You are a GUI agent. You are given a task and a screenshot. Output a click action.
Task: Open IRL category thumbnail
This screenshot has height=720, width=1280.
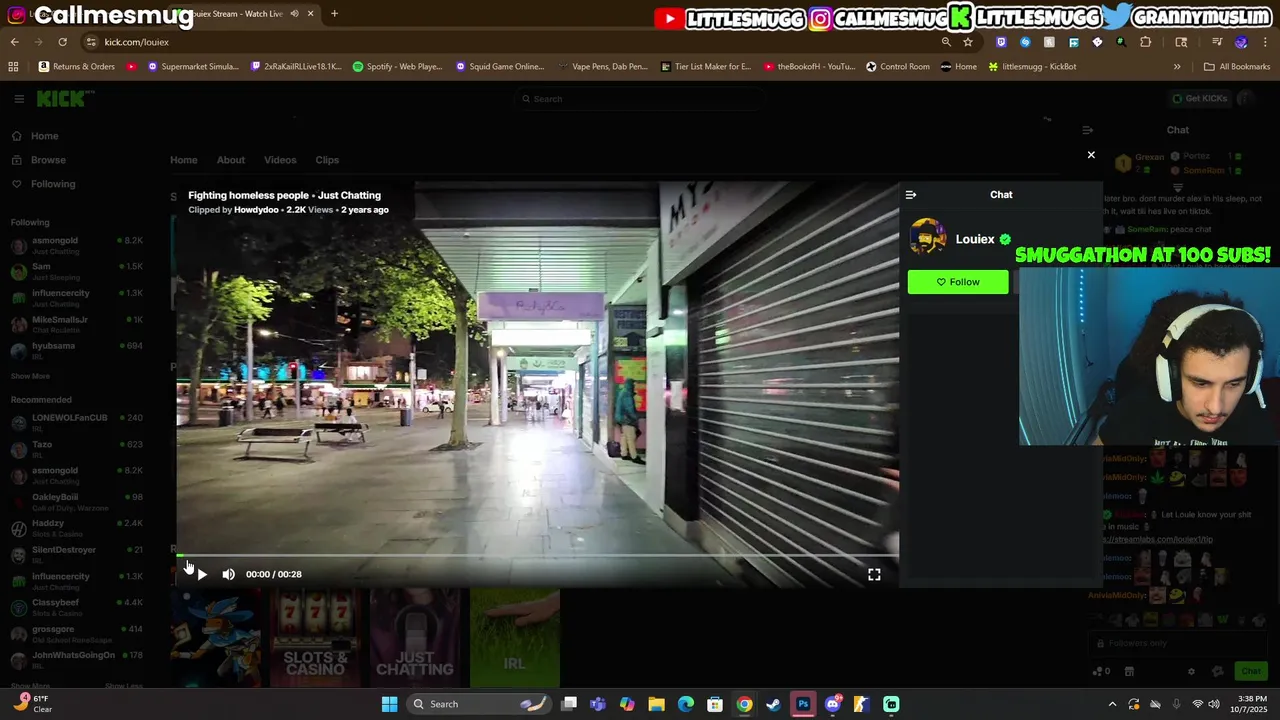[514, 638]
